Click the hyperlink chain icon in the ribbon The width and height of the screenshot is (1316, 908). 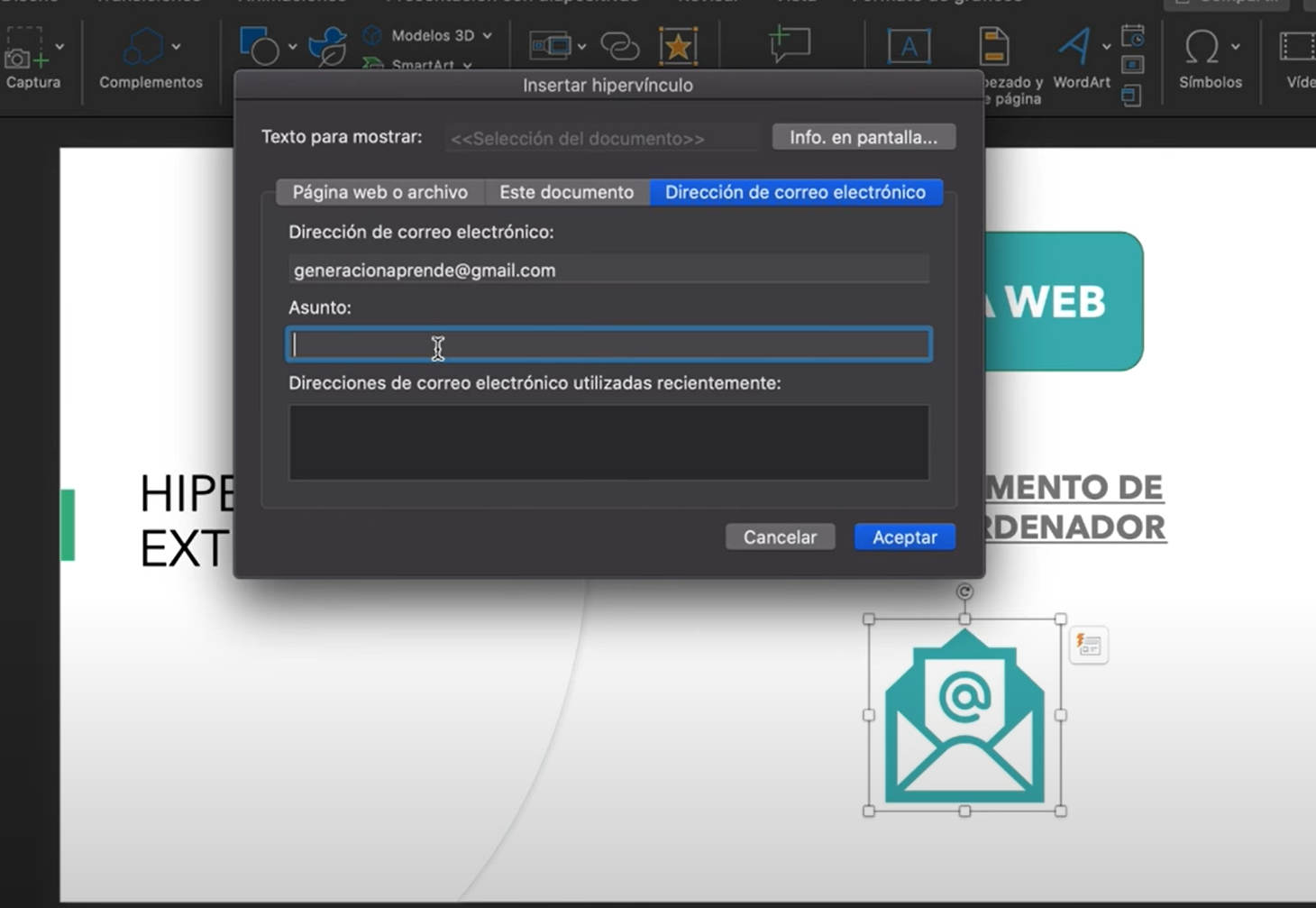coord(619,45)
